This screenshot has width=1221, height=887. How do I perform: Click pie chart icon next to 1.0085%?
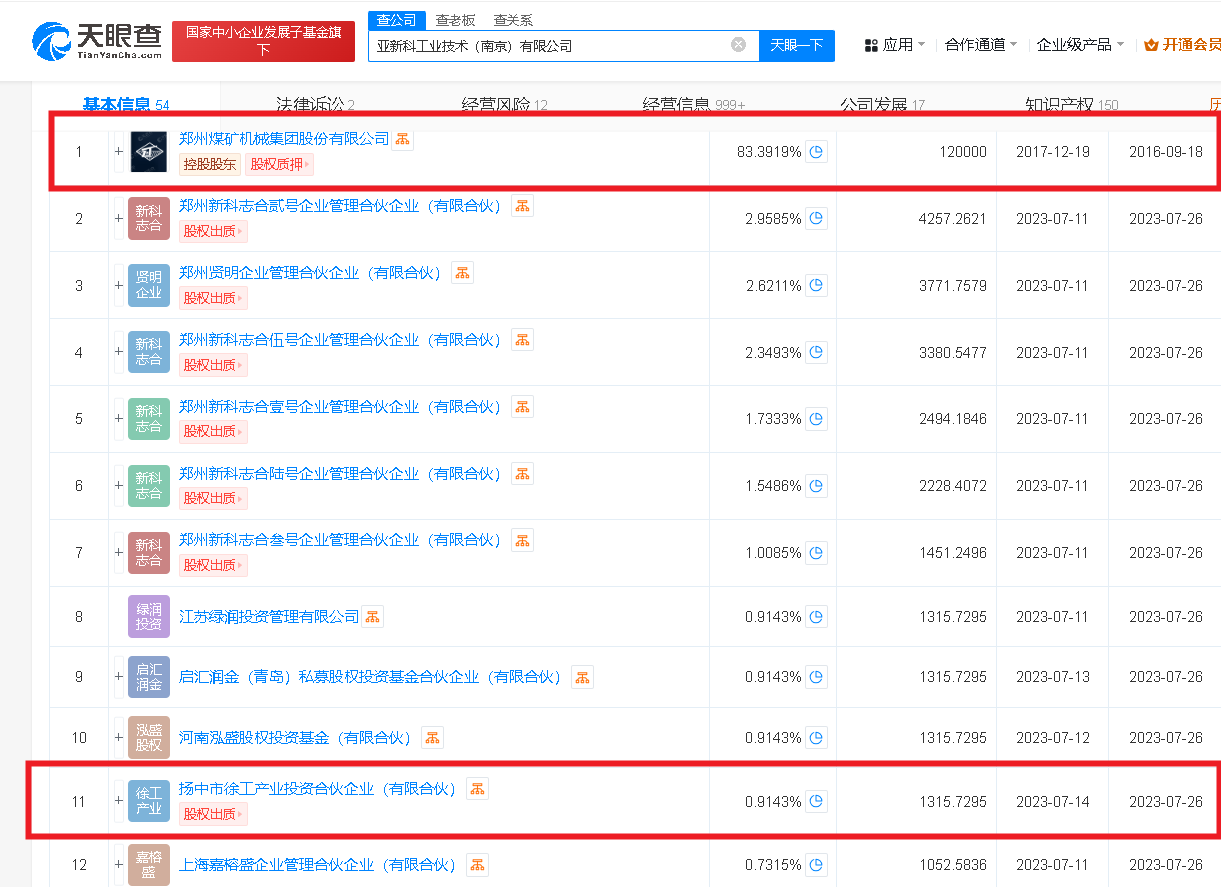(817, 552)
